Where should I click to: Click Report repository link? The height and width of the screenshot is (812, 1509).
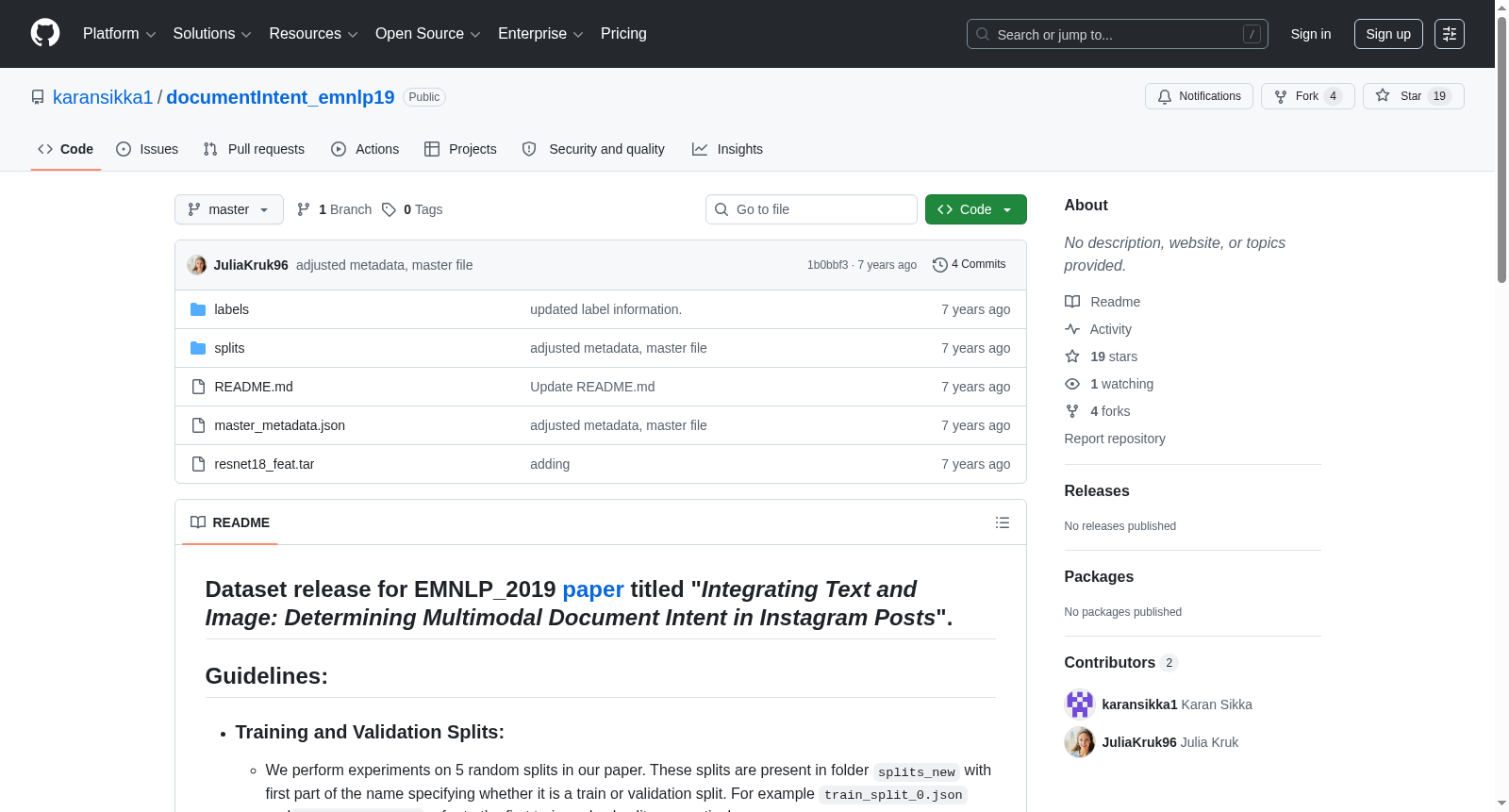[1115, 439]
